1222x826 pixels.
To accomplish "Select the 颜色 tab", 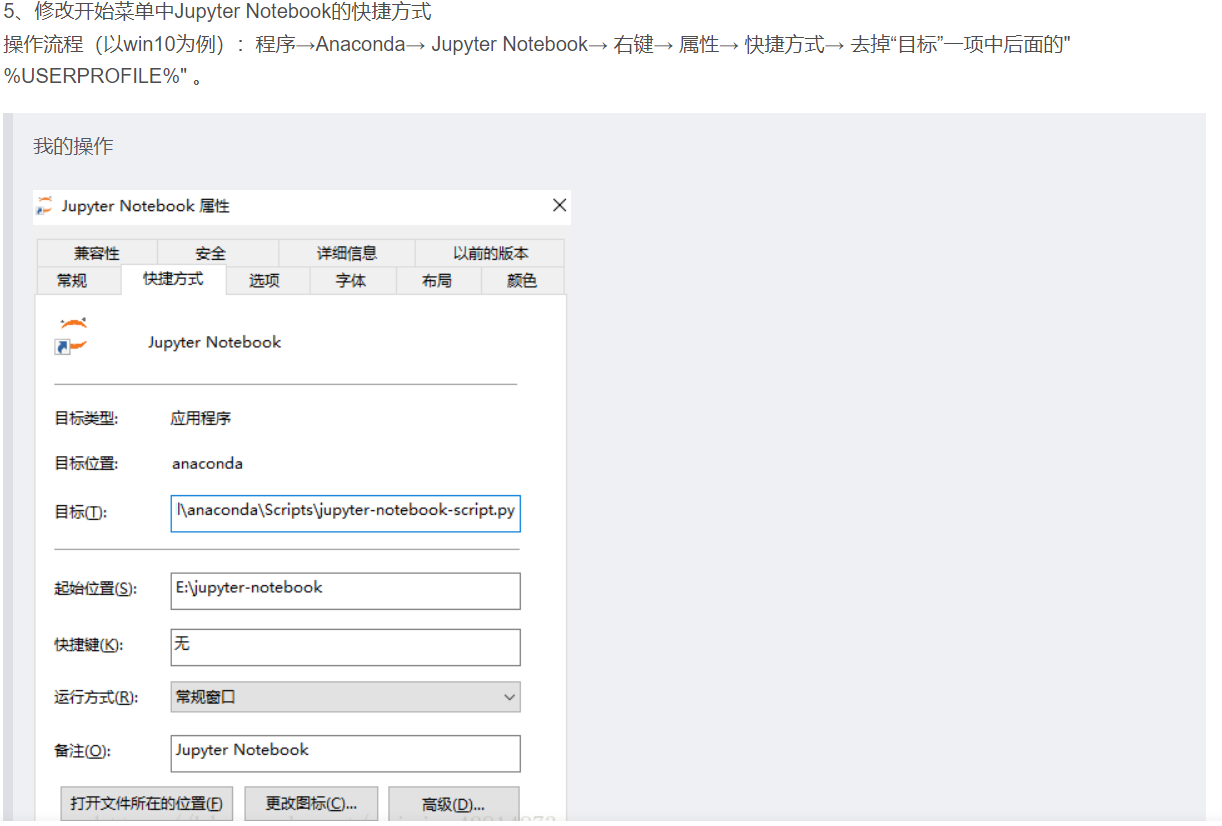I will pyautogui.click(x=522, y=281).
